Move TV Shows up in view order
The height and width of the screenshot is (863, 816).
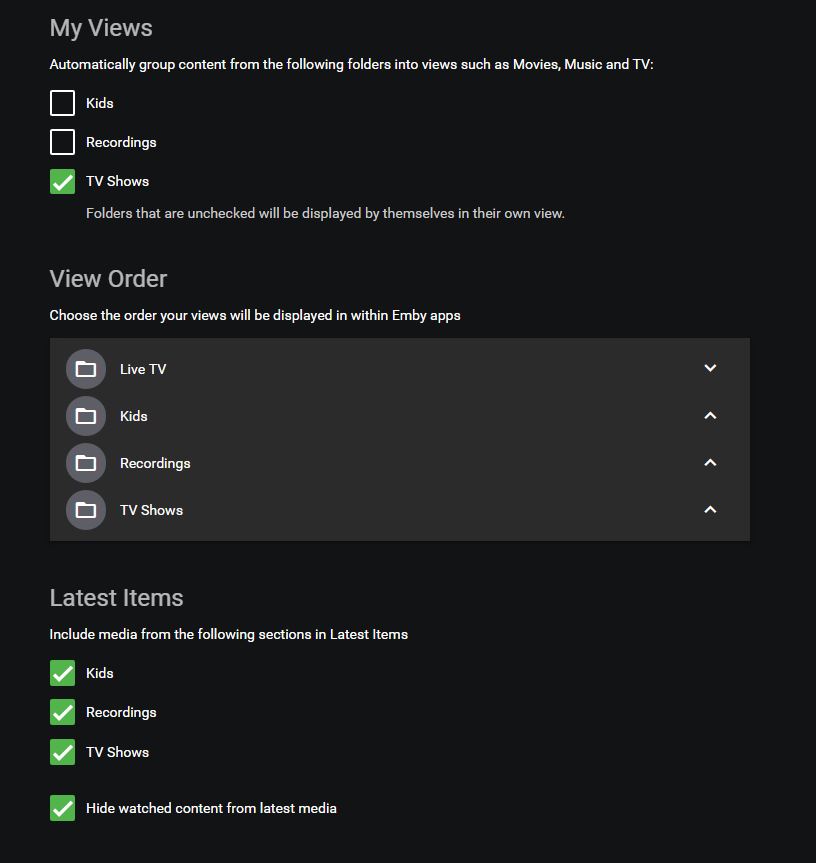(710, 509)
